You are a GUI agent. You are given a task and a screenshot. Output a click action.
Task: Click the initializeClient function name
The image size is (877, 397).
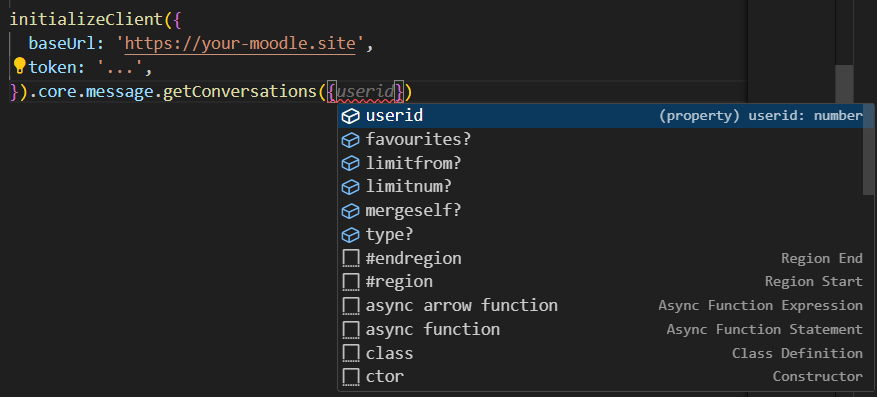click(x=87, y=20)
